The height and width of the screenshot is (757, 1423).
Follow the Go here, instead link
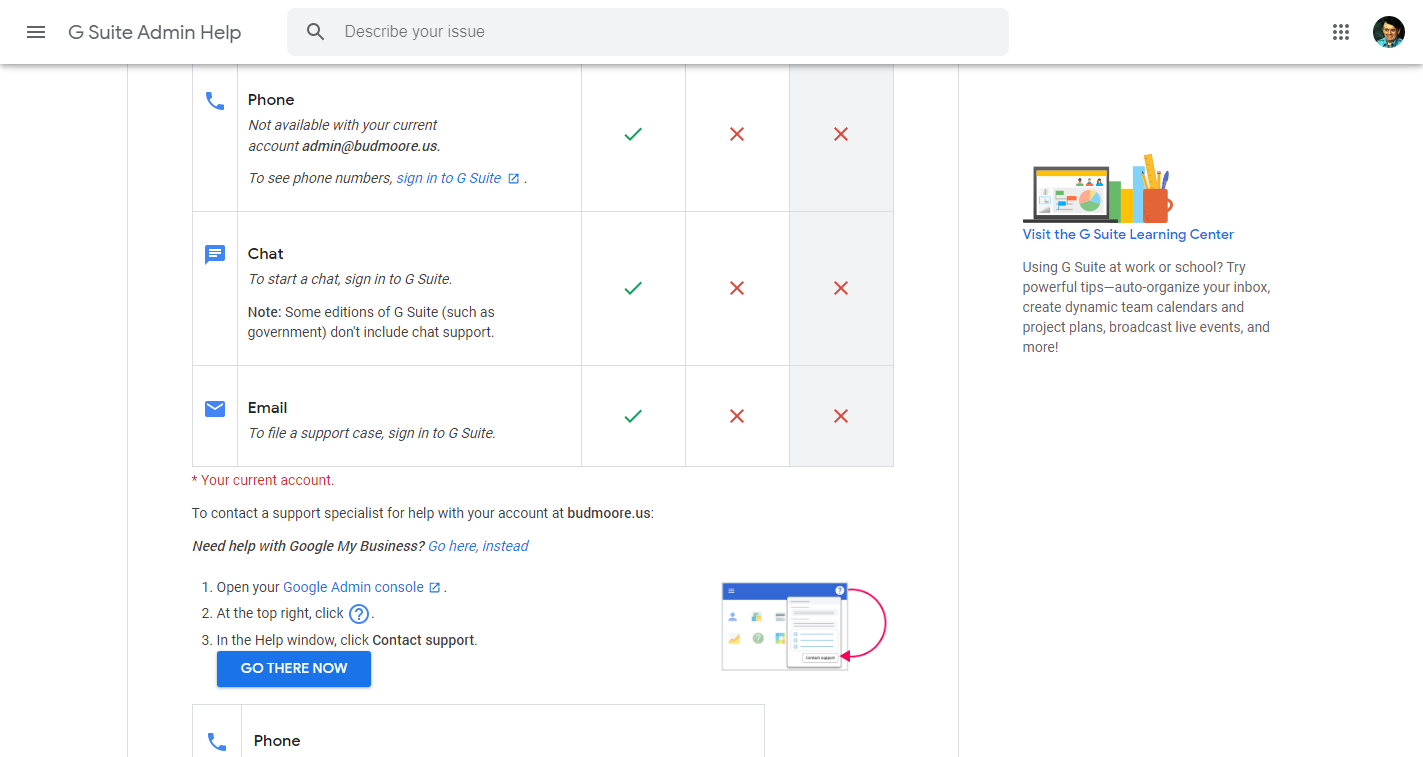pos(478,546)
